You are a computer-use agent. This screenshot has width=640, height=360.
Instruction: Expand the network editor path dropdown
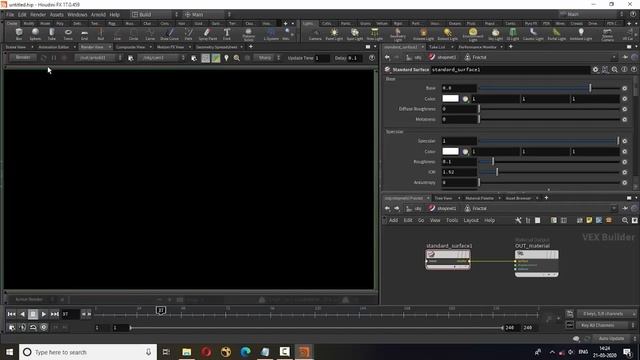tap(614, 208)
